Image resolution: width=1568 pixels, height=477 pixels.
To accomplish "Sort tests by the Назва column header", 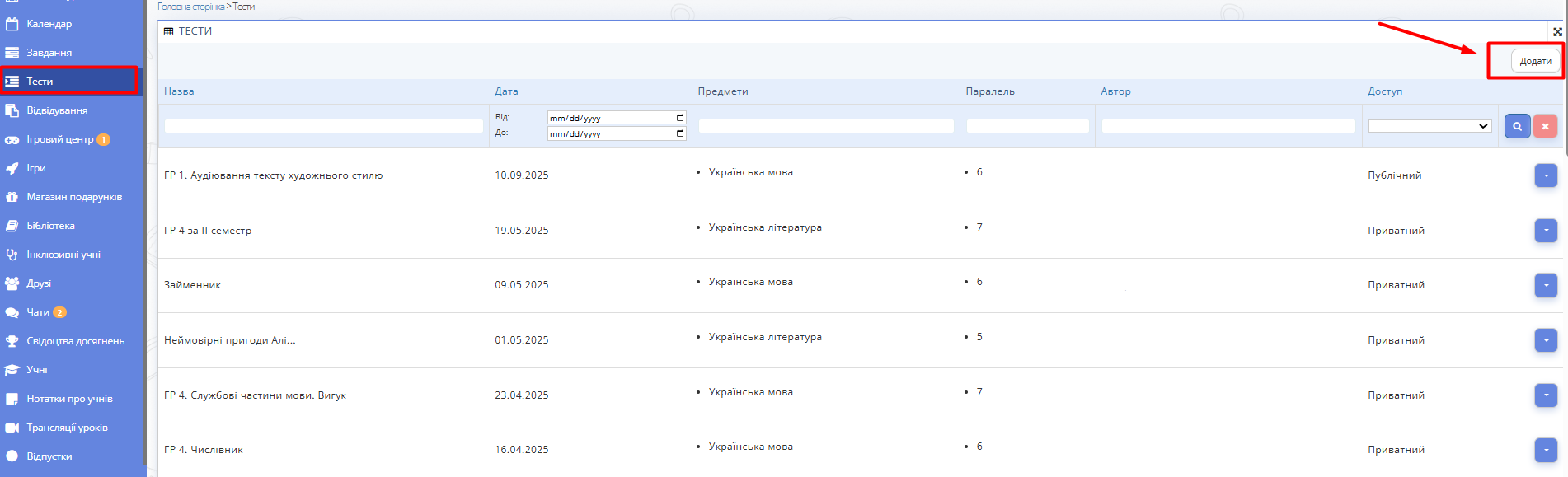I will 179,91.
